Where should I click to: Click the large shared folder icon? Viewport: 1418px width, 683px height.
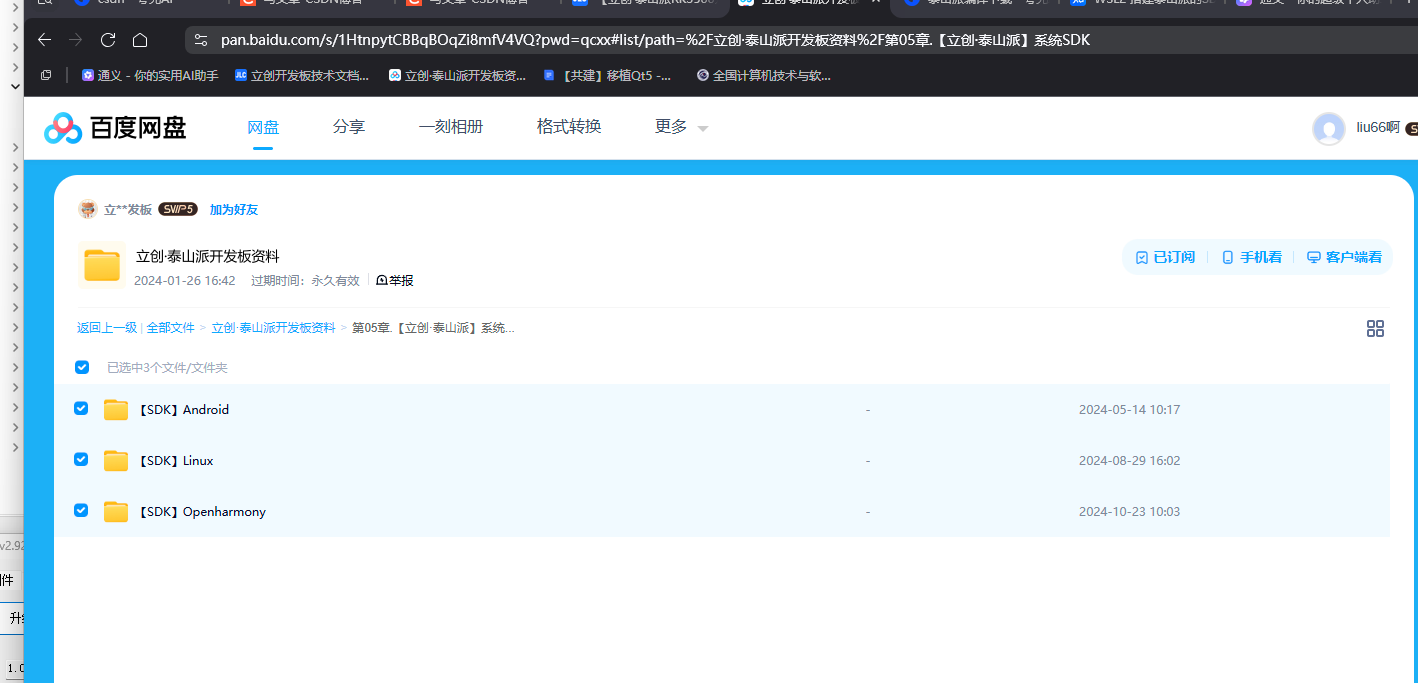pyautogui.click(x=102, y=266)
